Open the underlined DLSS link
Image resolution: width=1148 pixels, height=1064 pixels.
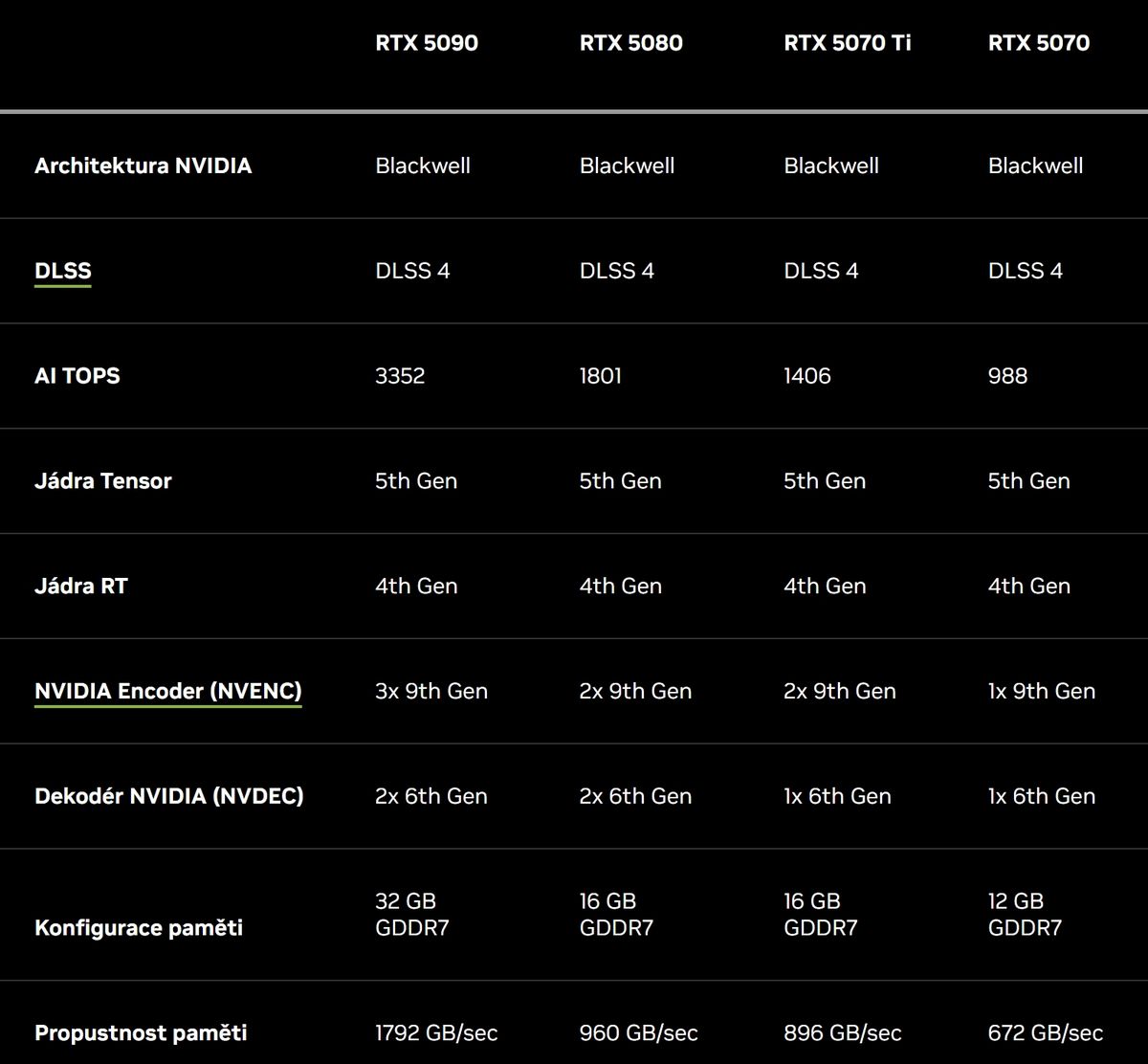tap(63, 271)
